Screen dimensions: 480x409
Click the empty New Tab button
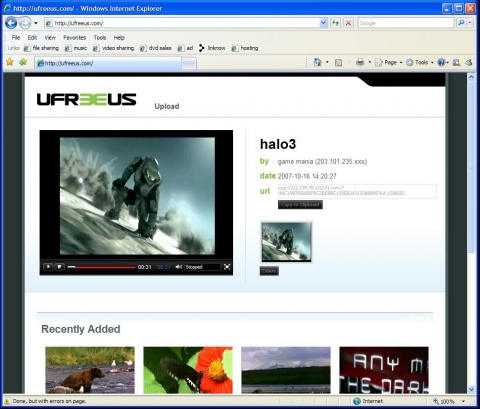tap(189, 63)
